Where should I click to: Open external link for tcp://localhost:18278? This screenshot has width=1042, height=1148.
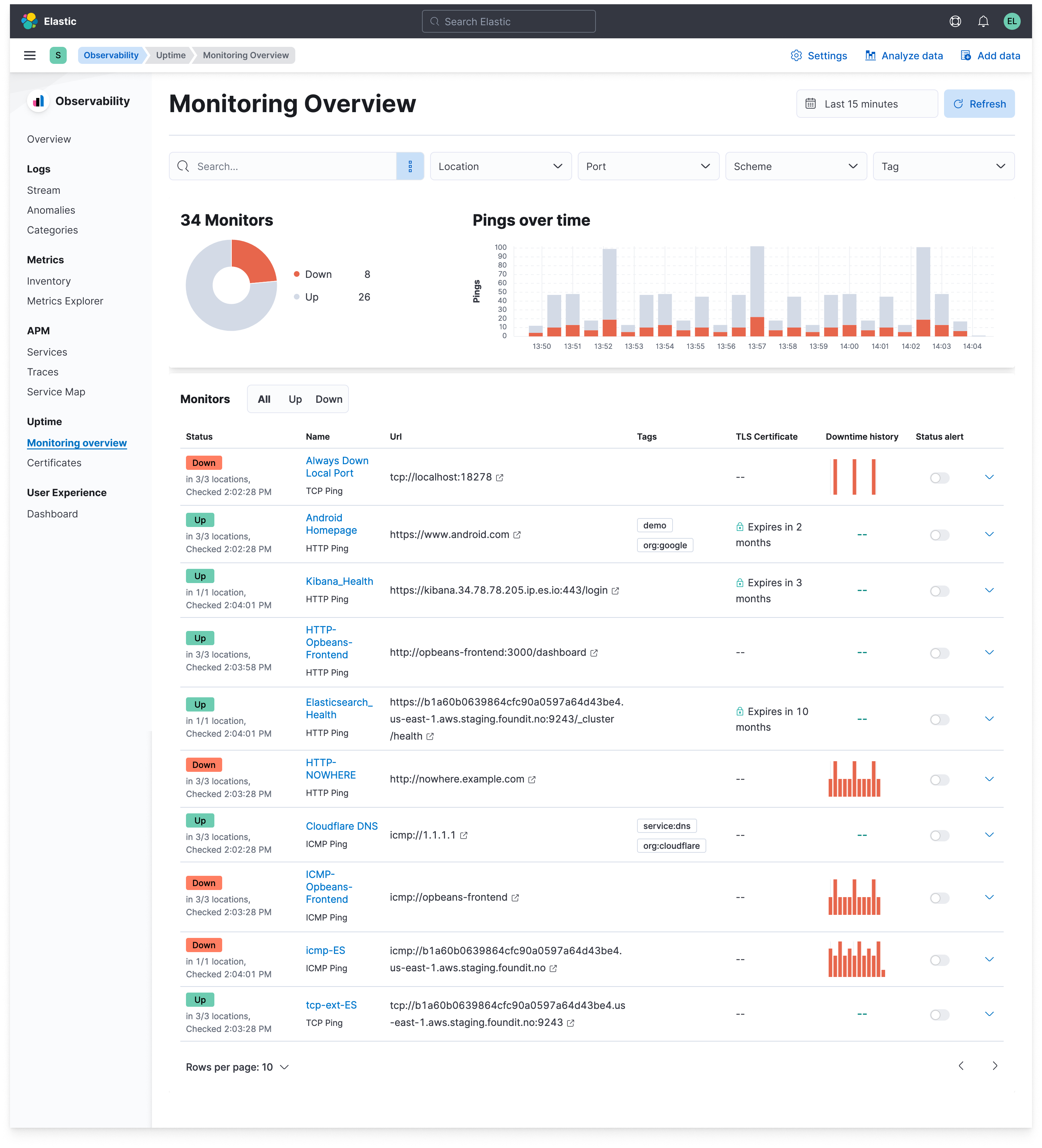click(x=499, y=478)
